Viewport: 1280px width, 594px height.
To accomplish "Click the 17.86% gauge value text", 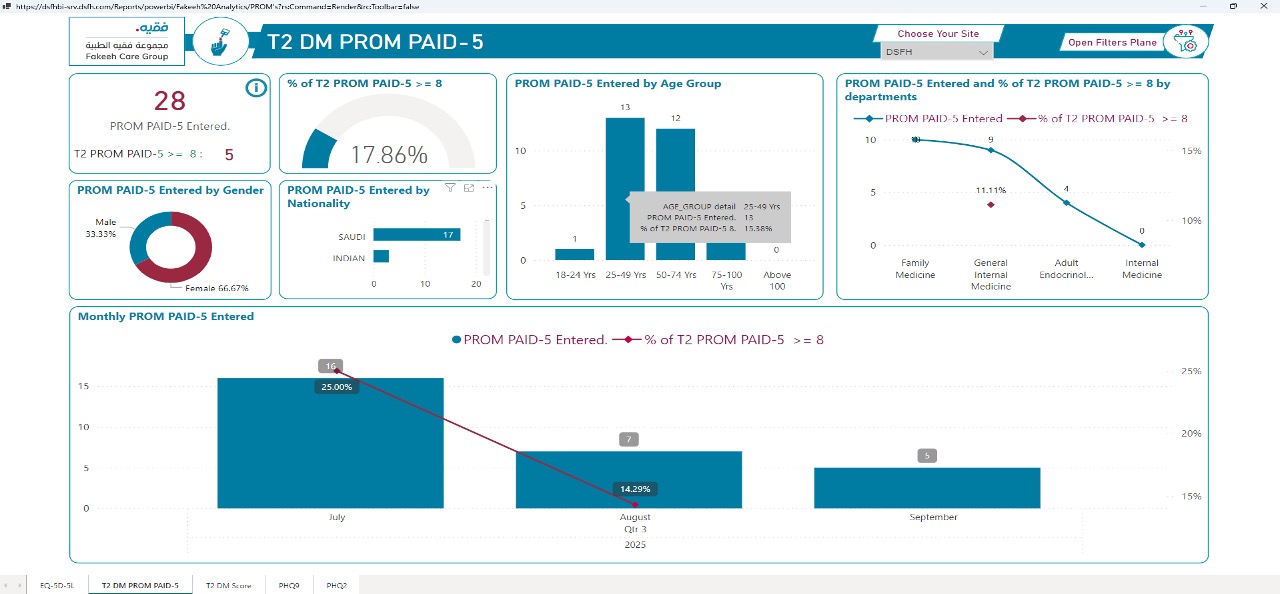I will 388,155.
